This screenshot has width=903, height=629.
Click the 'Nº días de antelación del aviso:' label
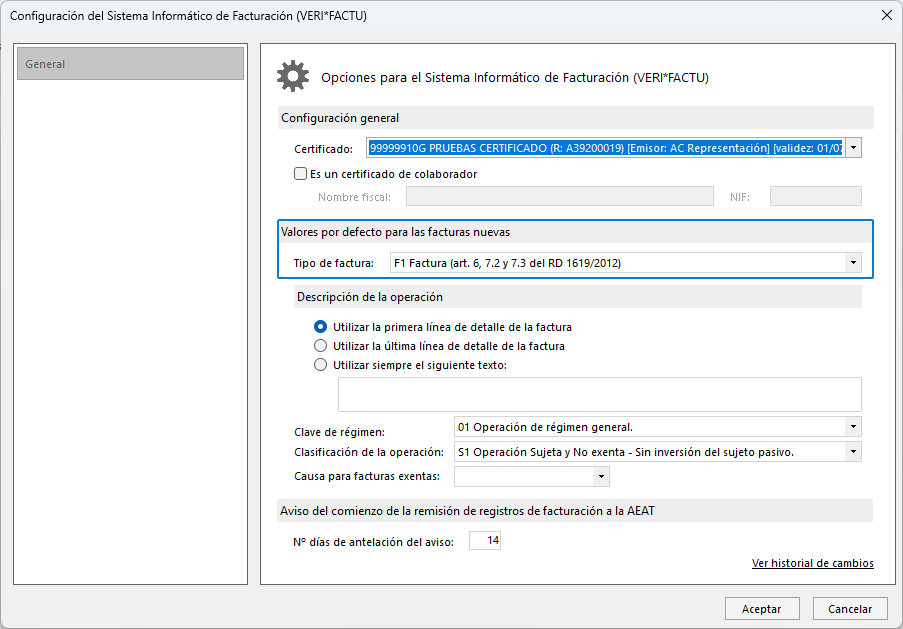click(373, 542)
